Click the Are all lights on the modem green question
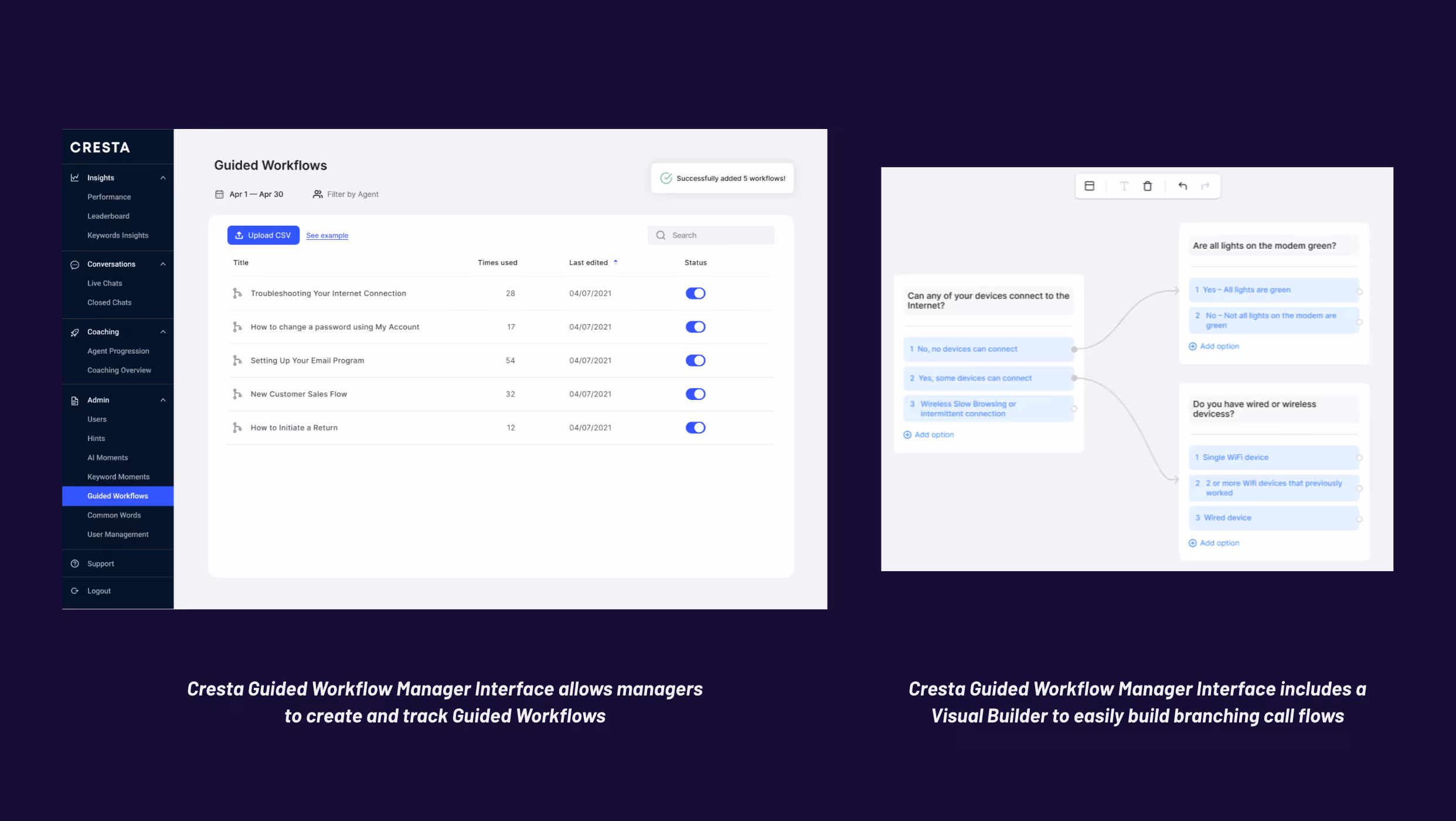 [x=1274, y=246]
